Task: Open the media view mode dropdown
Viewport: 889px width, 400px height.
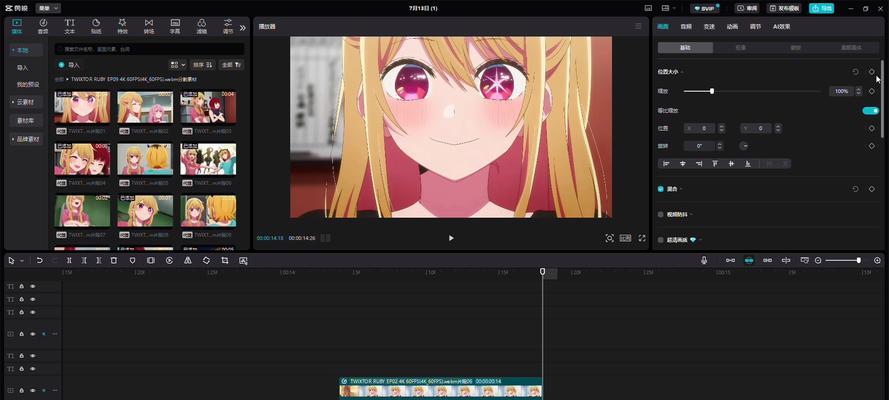Action: click(178, 65)
